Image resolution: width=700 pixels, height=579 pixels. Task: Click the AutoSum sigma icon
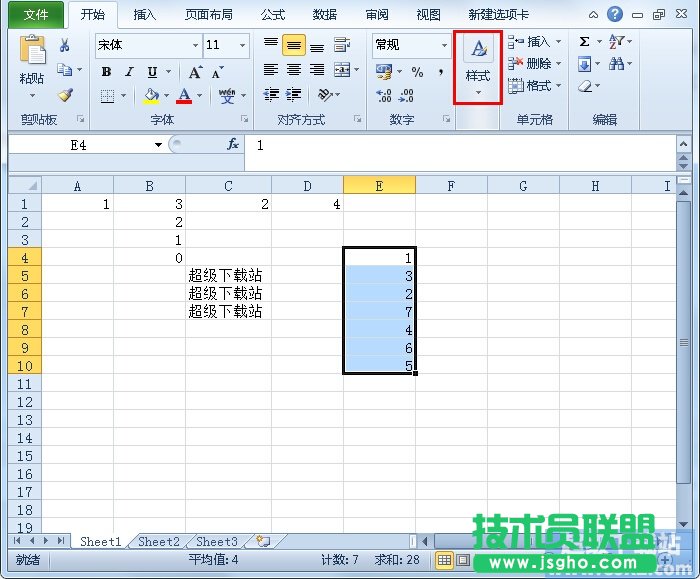point(584,42)
